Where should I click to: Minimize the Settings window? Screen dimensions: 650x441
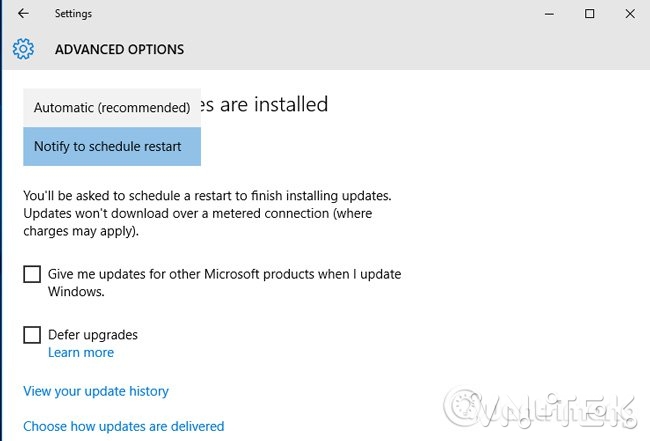tap(549, 14)
